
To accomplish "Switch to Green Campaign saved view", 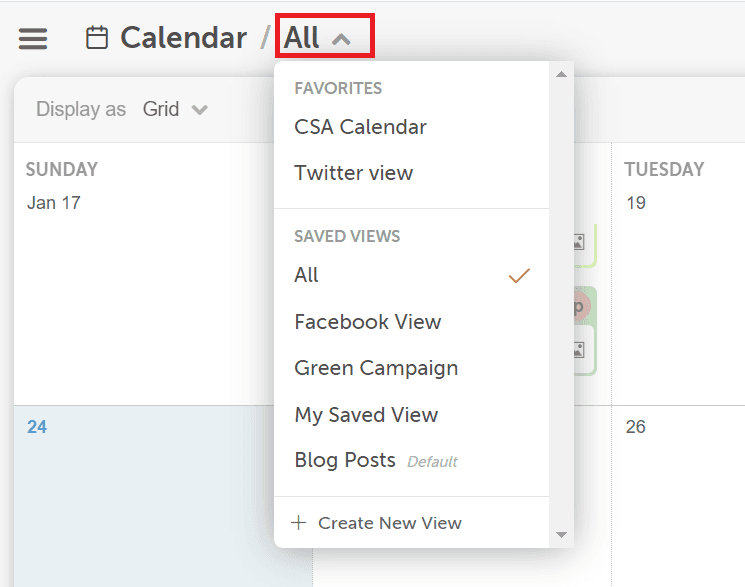I will point(411,368).
